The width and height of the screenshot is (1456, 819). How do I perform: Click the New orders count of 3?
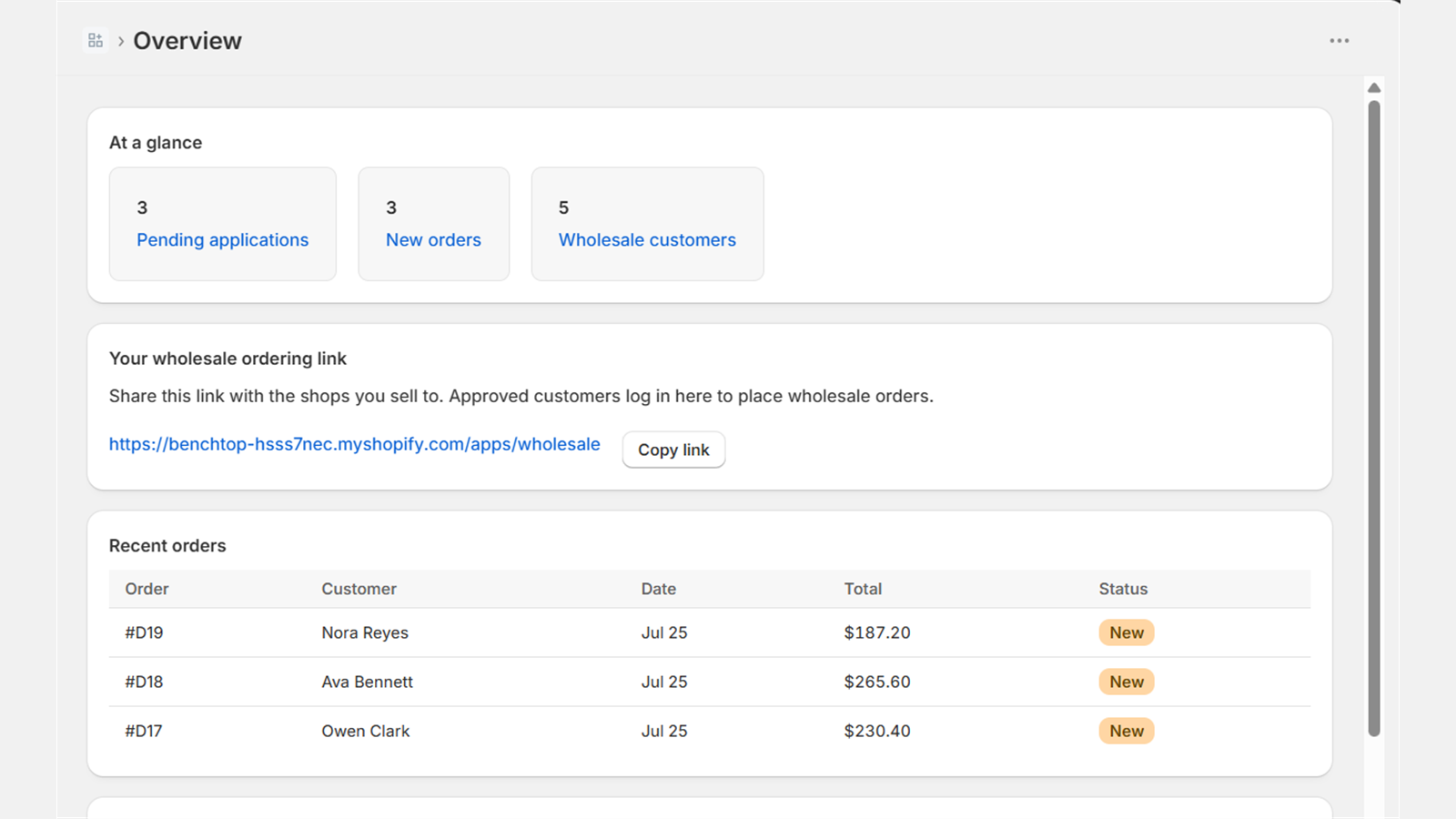[391, 207]
